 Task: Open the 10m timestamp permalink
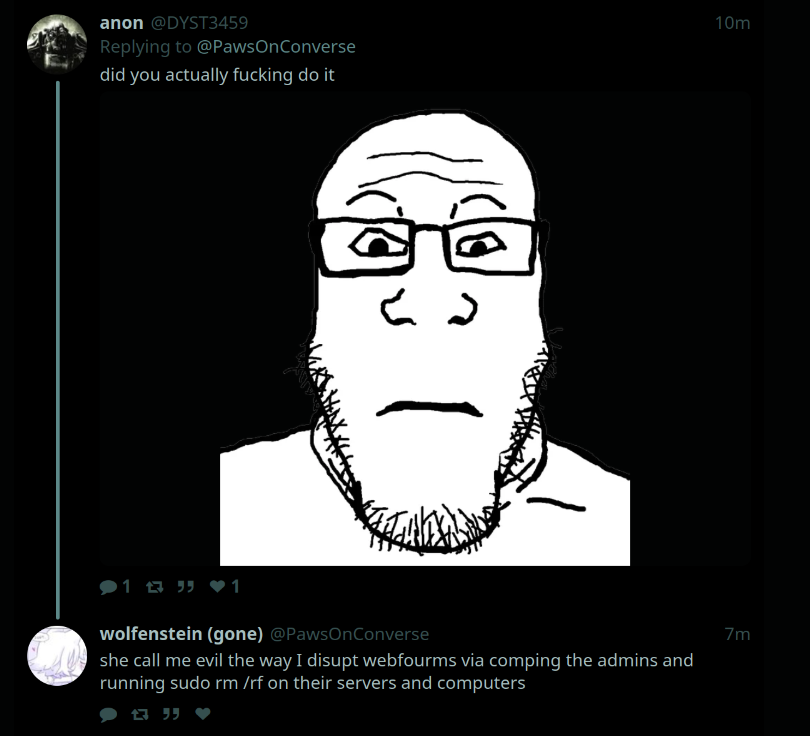point(733,23)
